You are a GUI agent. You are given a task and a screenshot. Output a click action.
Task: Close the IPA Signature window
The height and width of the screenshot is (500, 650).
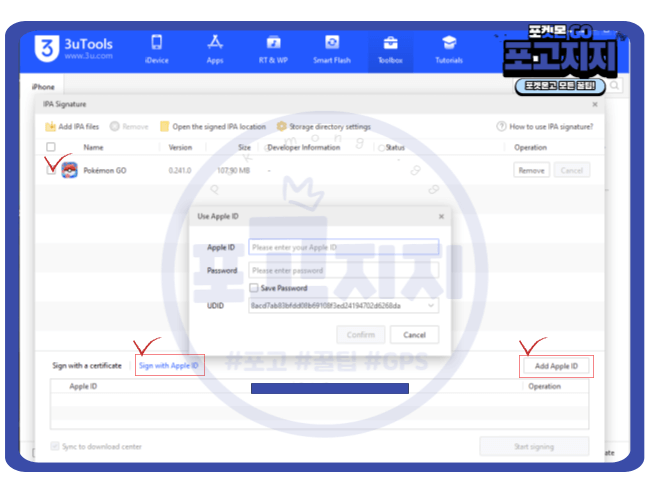click(x=595, y=104)
